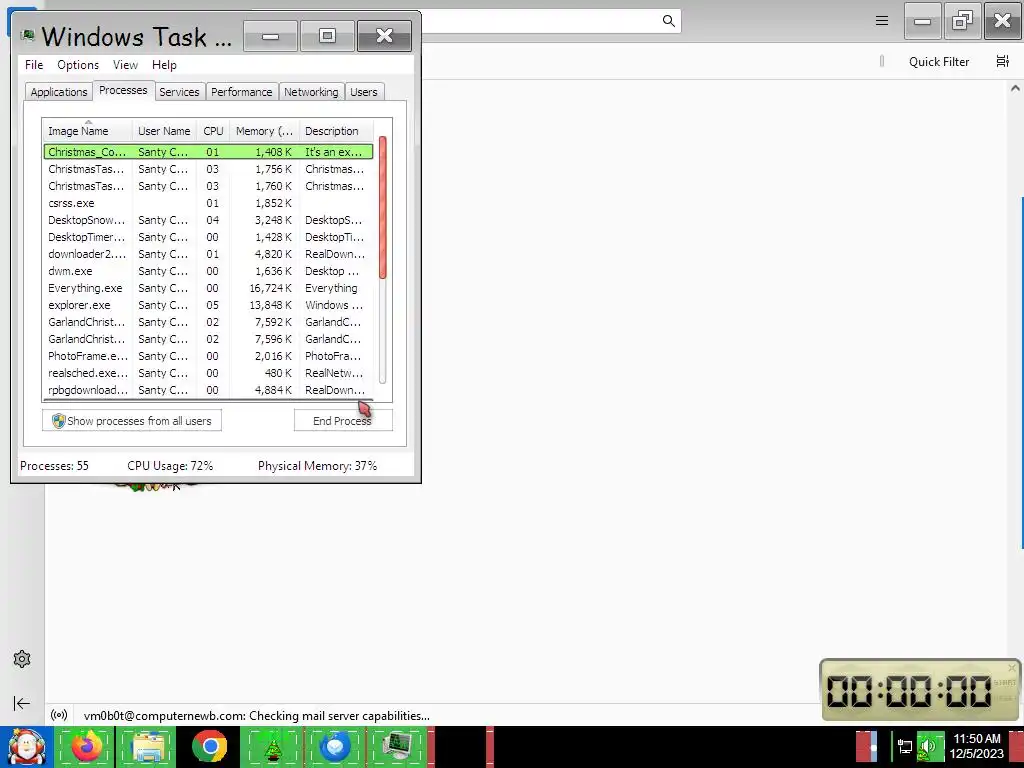Switch to the Users tab
Screen dimensions: 1024x768
point(364,92)
